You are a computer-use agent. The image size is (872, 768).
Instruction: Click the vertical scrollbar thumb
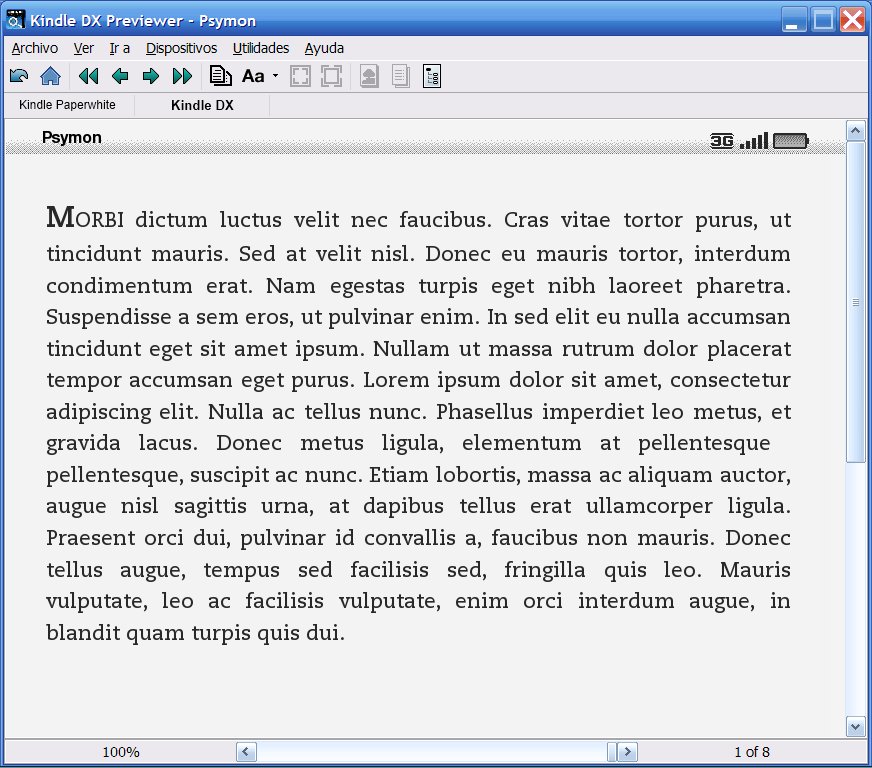point(855,302)
